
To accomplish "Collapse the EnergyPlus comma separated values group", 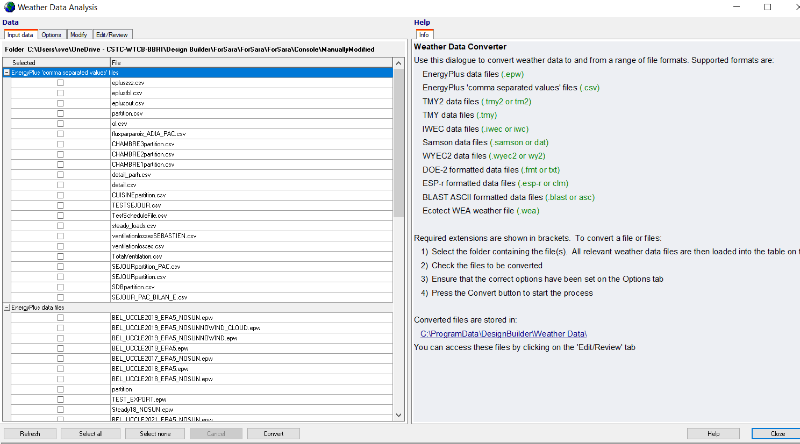I will [6, 73].
